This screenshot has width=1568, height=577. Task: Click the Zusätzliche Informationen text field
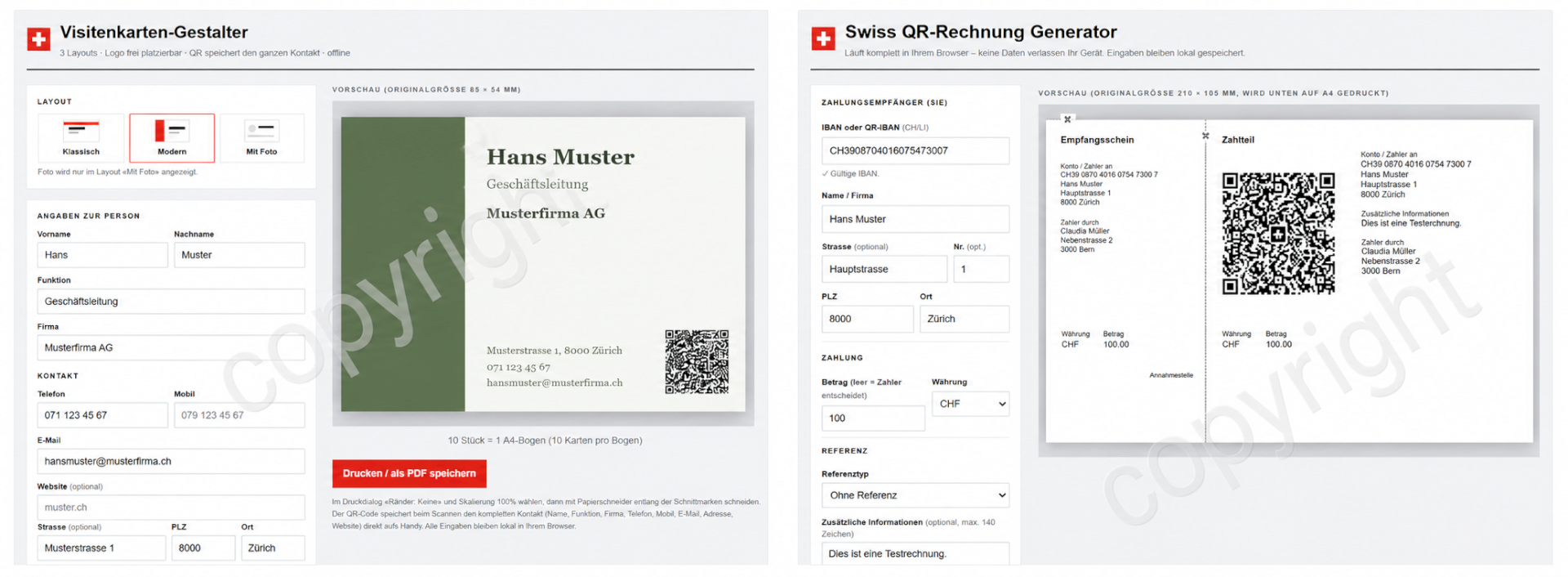point(915,553)
